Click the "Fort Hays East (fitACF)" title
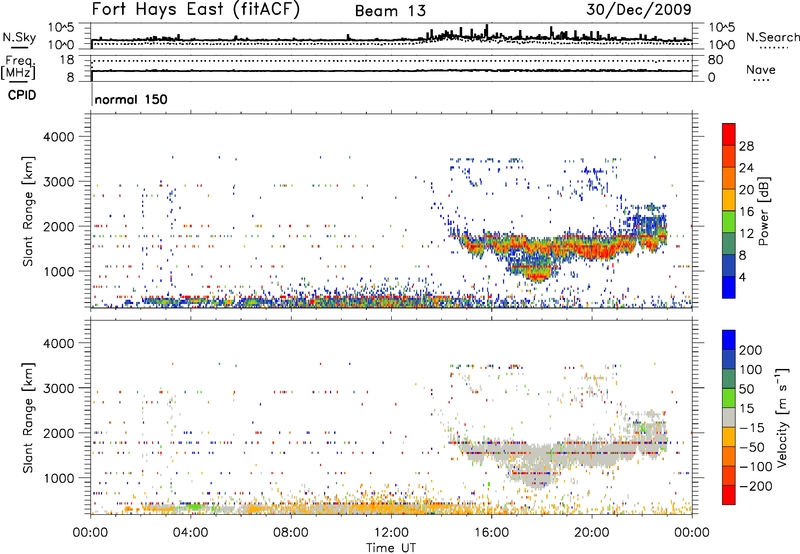Screen dimensions: 800x554 pos(196,10)
